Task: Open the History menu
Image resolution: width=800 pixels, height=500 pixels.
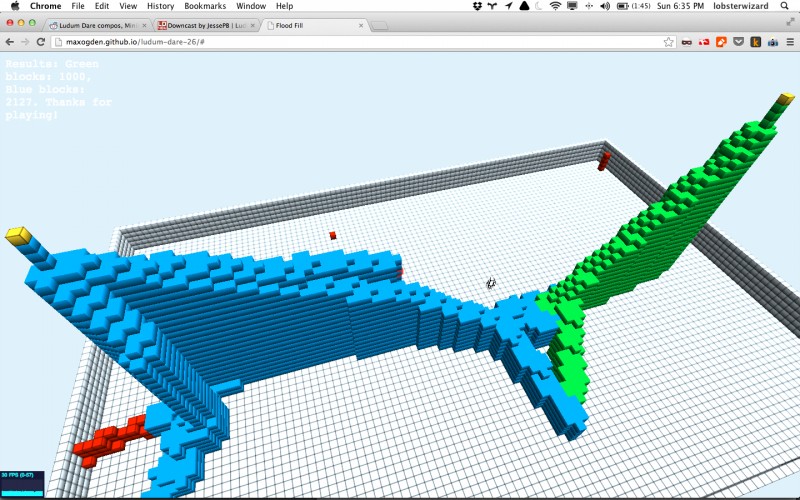Action: [x=160, y=6]
